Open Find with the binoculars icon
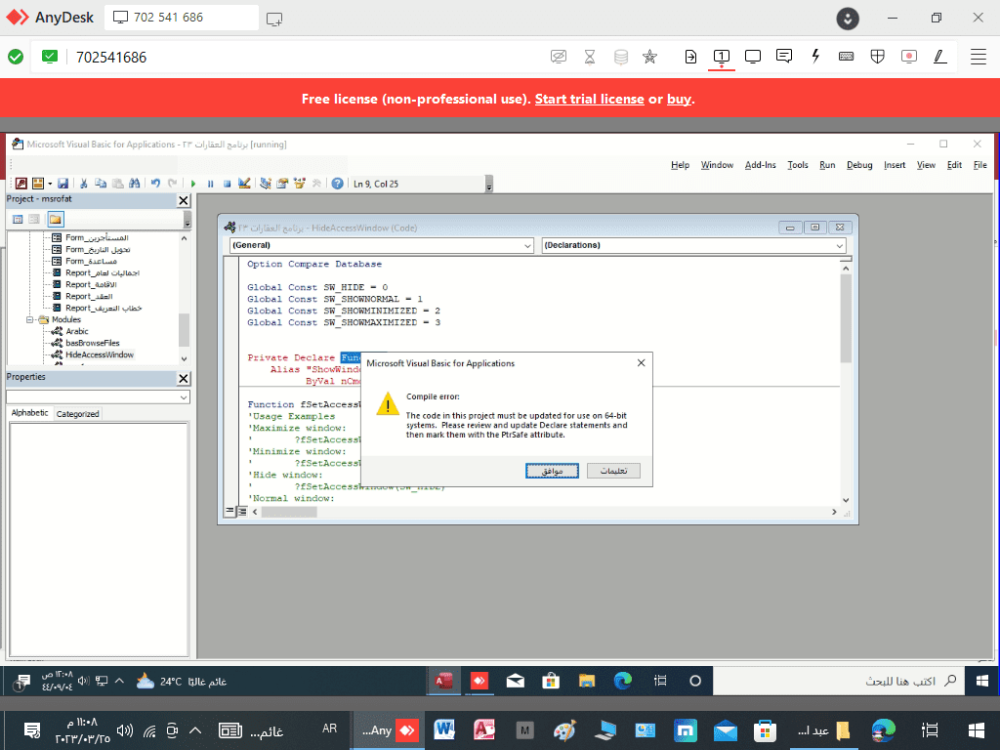The image size is (1000, 750). [135, 184]
